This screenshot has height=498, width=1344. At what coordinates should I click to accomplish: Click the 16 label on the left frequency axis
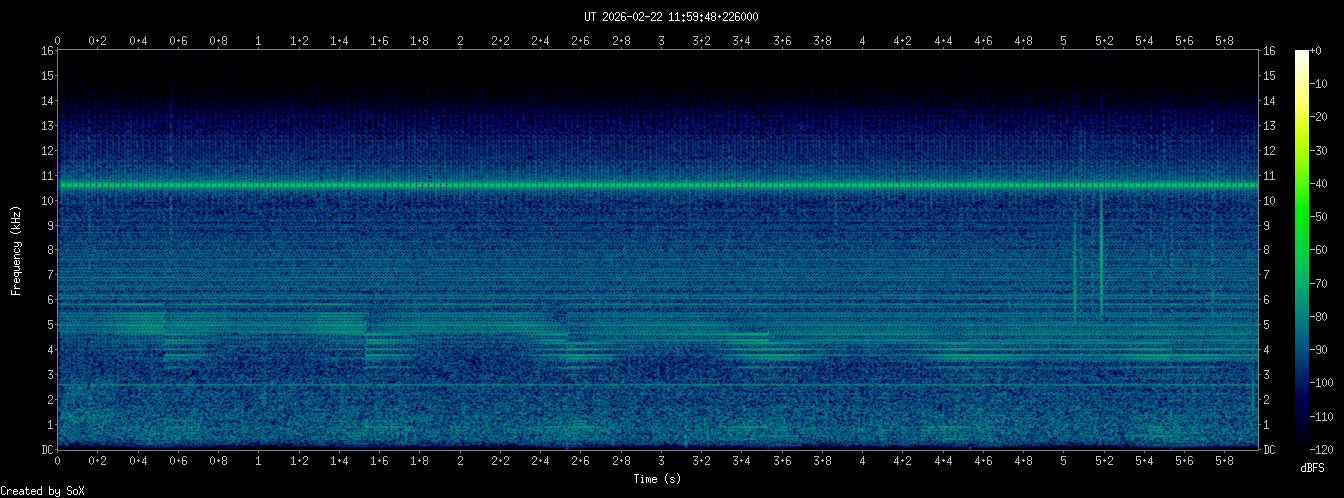tap(47, 51)
